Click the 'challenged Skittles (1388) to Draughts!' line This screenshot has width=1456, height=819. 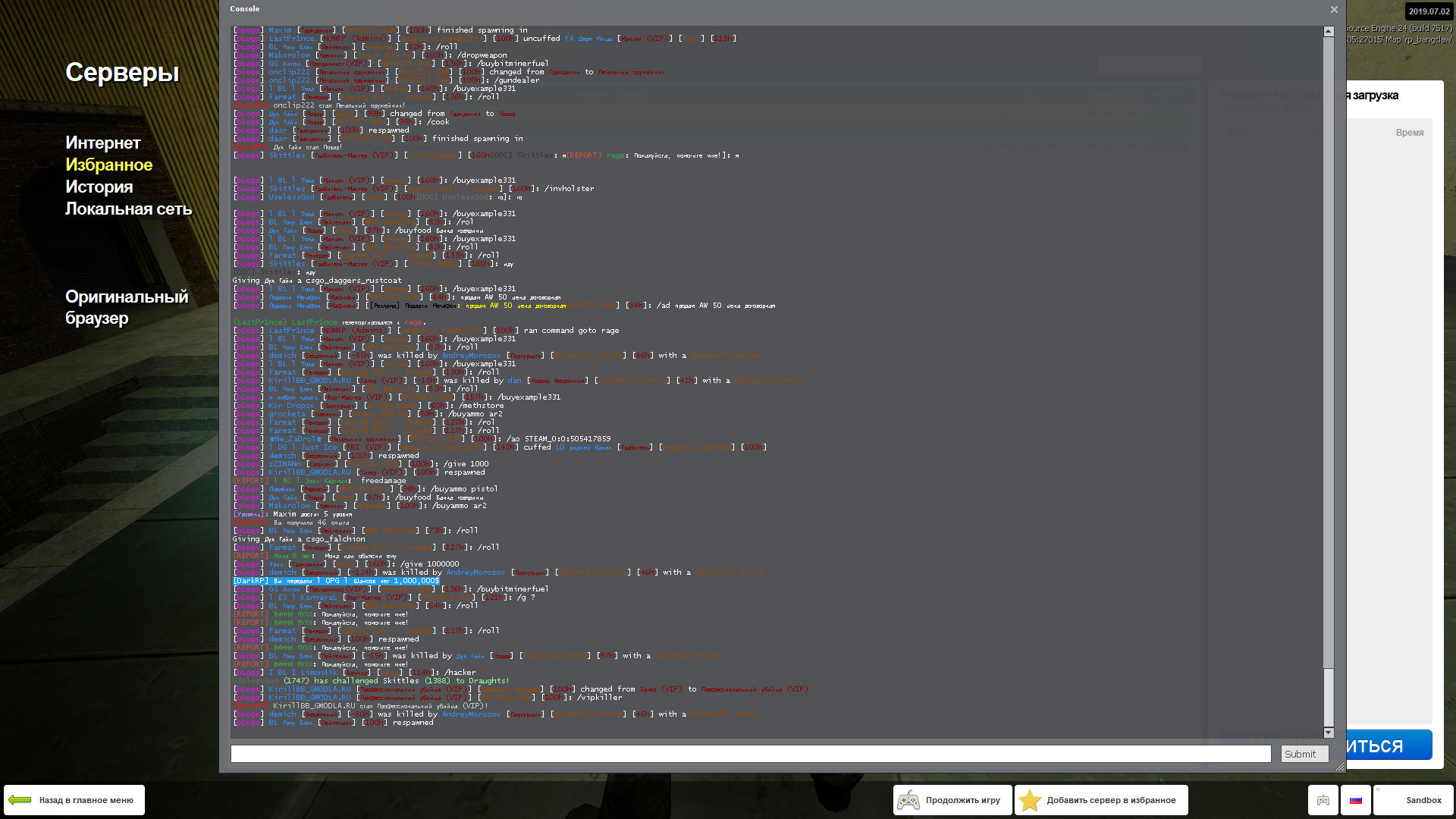point(372,681)
